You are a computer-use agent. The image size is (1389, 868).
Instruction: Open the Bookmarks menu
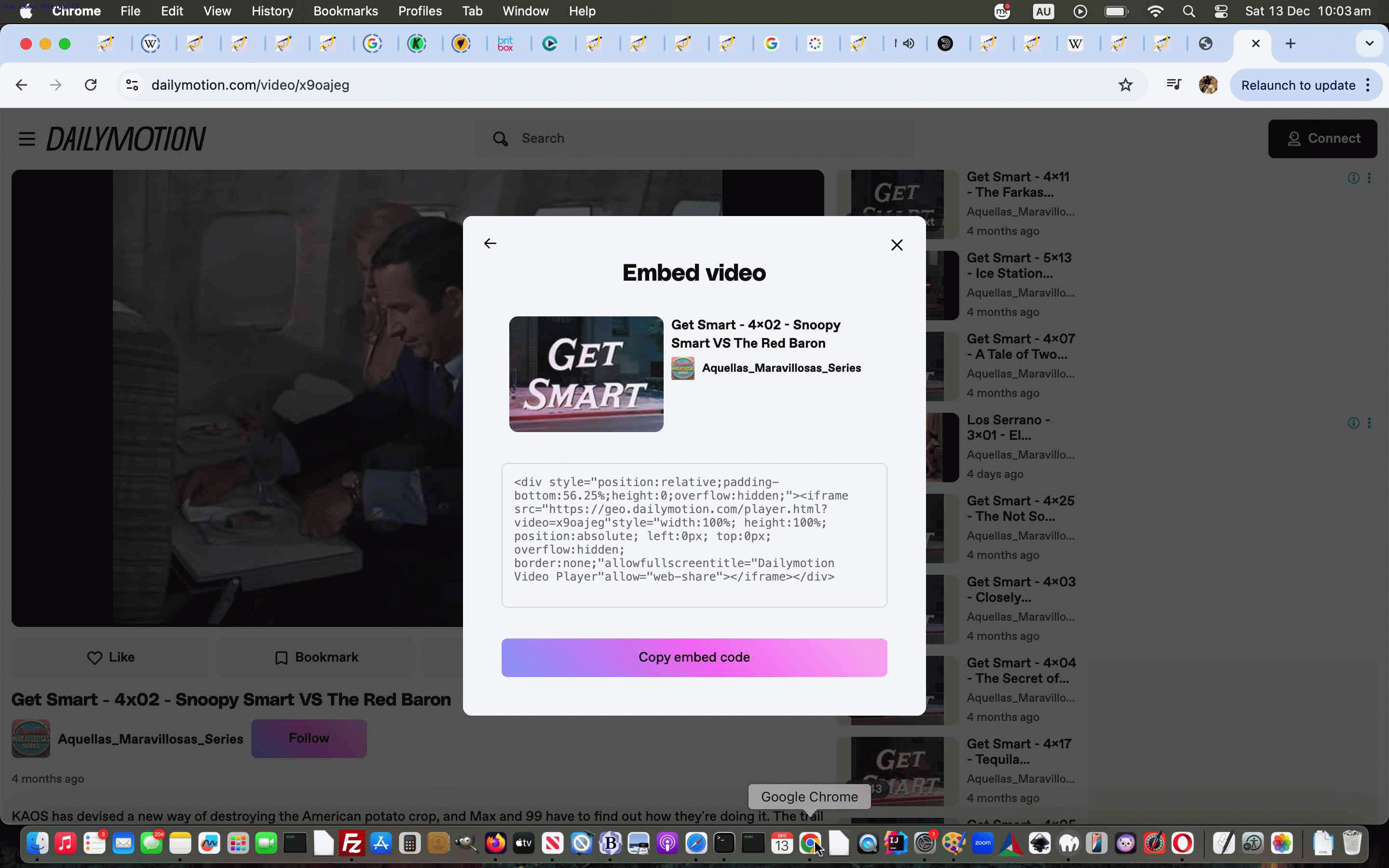click(x=345, y=11)
